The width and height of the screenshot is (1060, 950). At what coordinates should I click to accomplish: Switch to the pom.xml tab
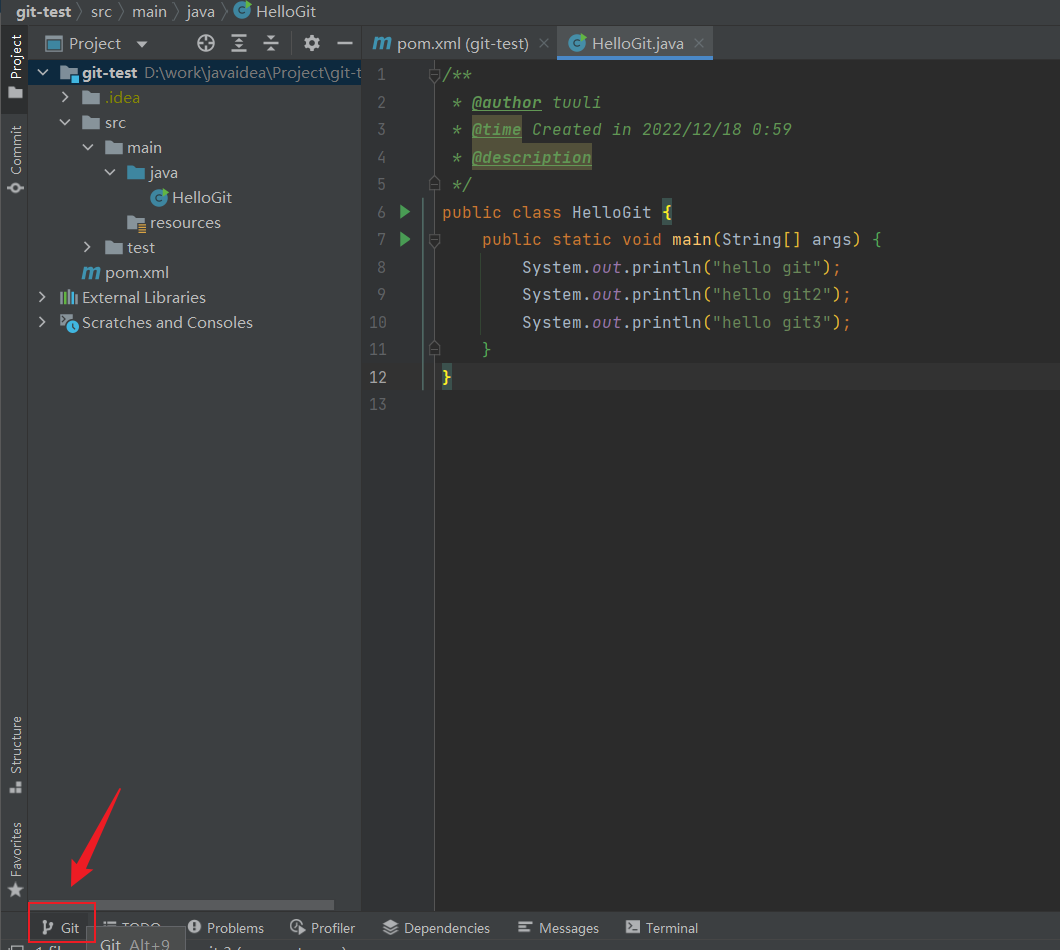point(452,43)
